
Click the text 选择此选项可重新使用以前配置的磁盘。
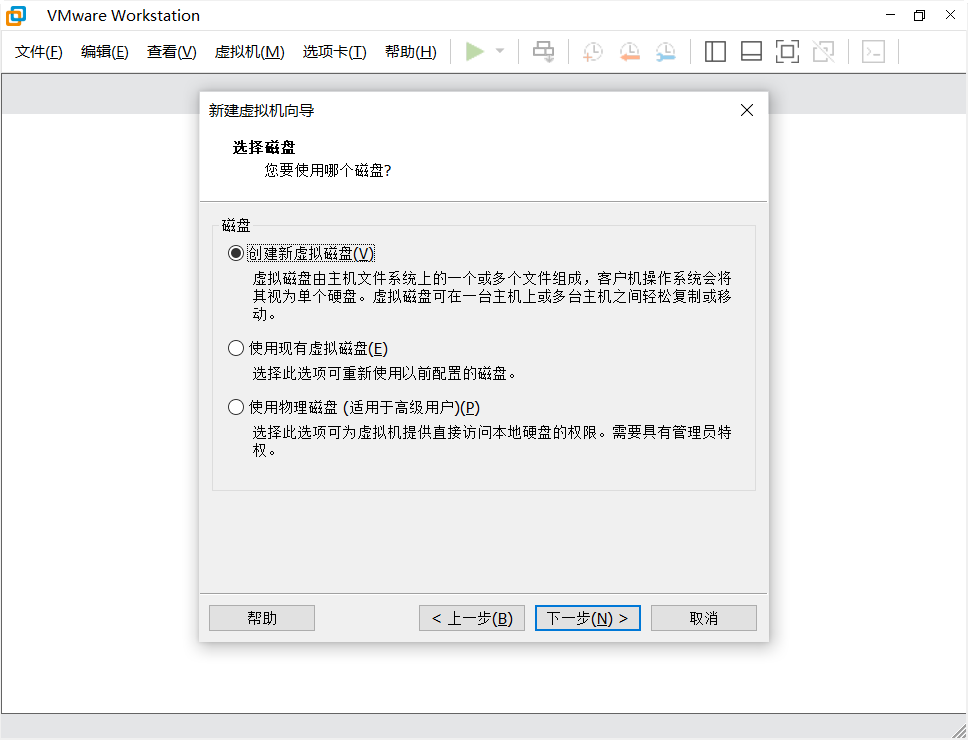coord(384,373)
